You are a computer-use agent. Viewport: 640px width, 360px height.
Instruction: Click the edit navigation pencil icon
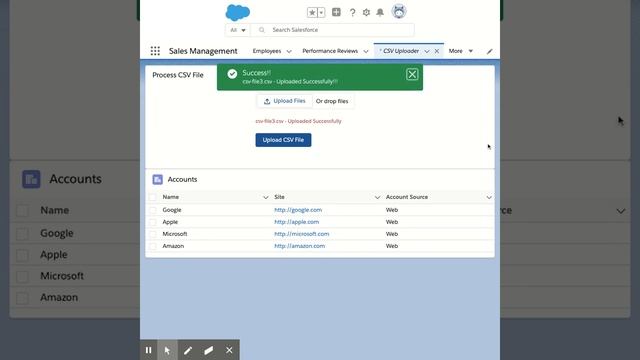click(x=489, y=51)
